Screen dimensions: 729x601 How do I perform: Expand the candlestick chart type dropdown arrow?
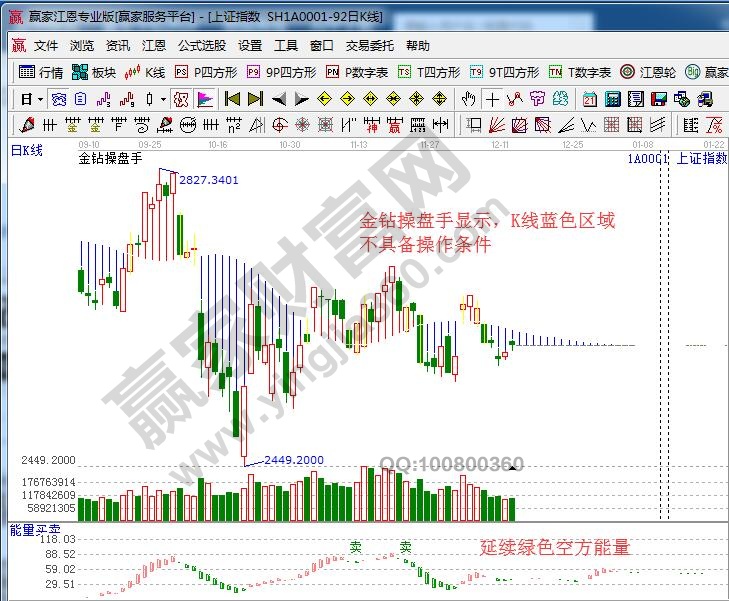[163, 99]
